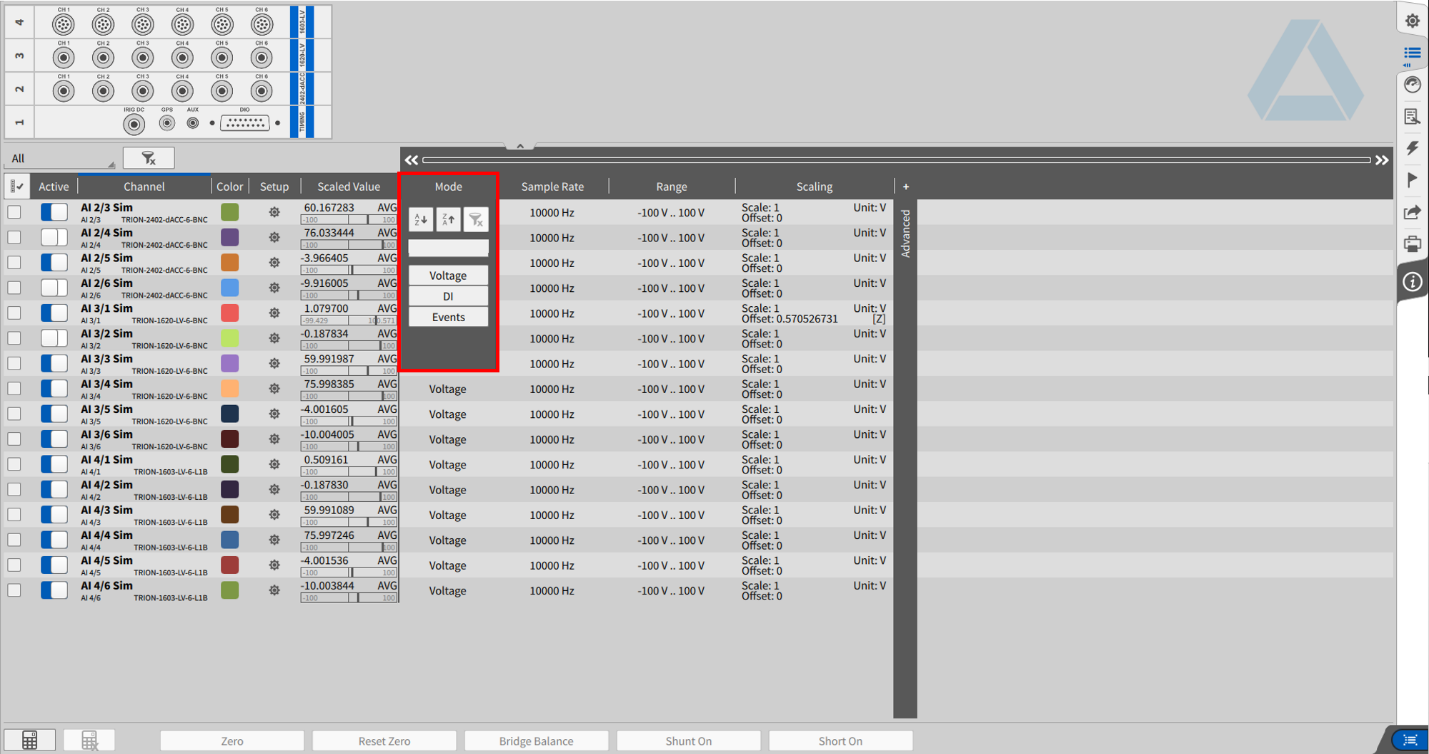Image resolution: width=1429 pixels, height=754 pixels.
Task: Open the gauge measurement icon in sidebar
Action: point(1412,85)
